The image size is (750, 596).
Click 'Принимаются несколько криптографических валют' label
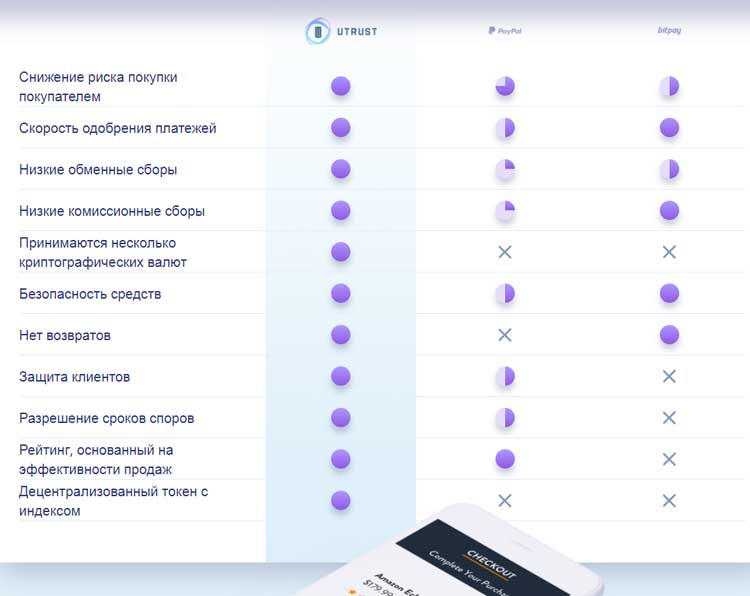(103, 253)
